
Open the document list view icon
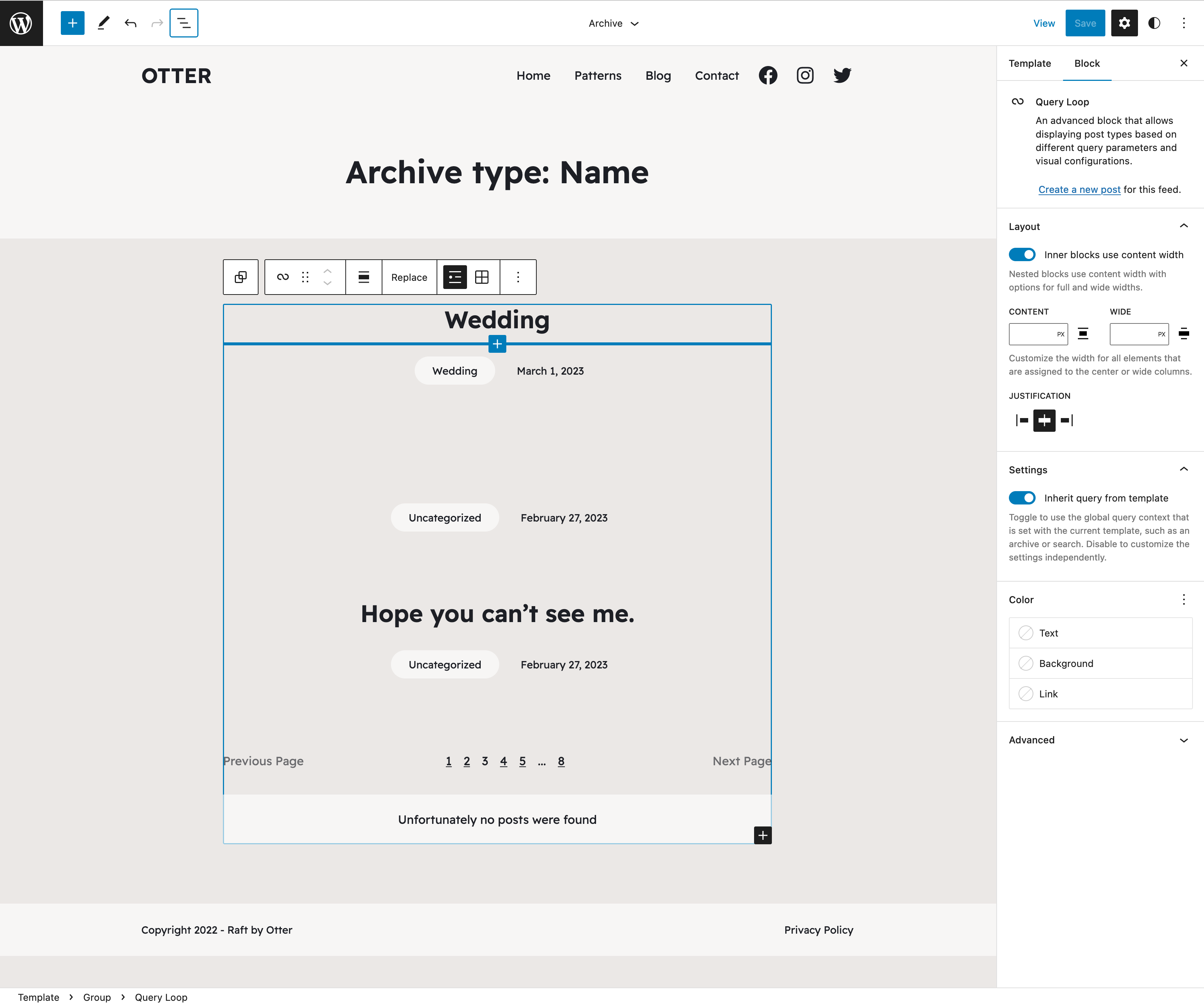pos(184,23)
